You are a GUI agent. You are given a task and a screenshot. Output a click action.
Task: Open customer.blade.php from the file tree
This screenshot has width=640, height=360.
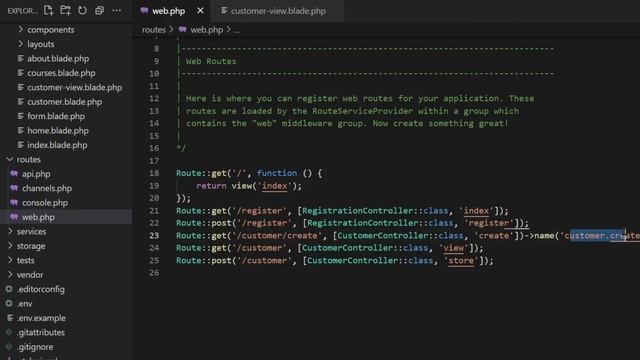[64, 102]
